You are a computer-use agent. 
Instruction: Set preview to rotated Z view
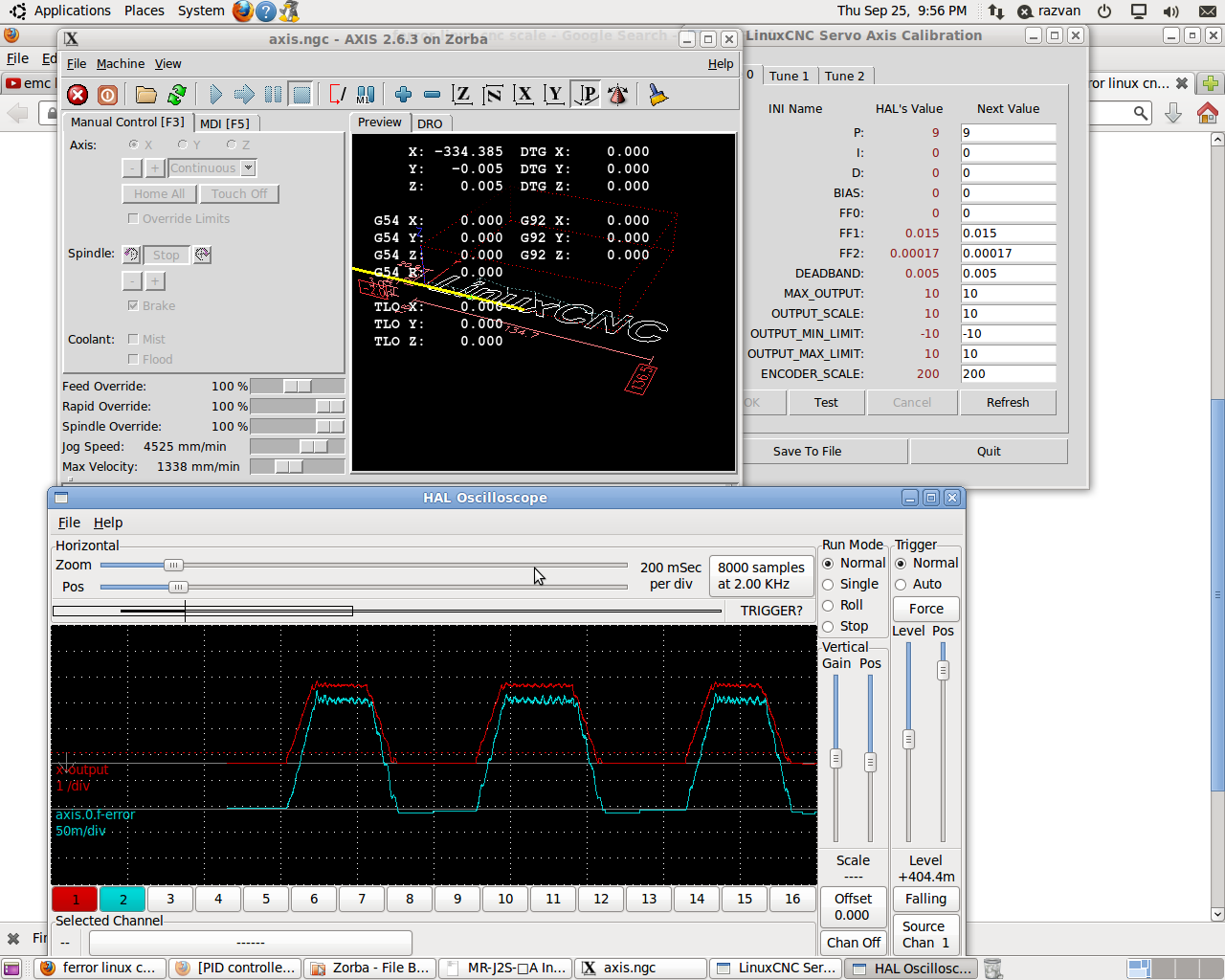click(x=493, y=95)
